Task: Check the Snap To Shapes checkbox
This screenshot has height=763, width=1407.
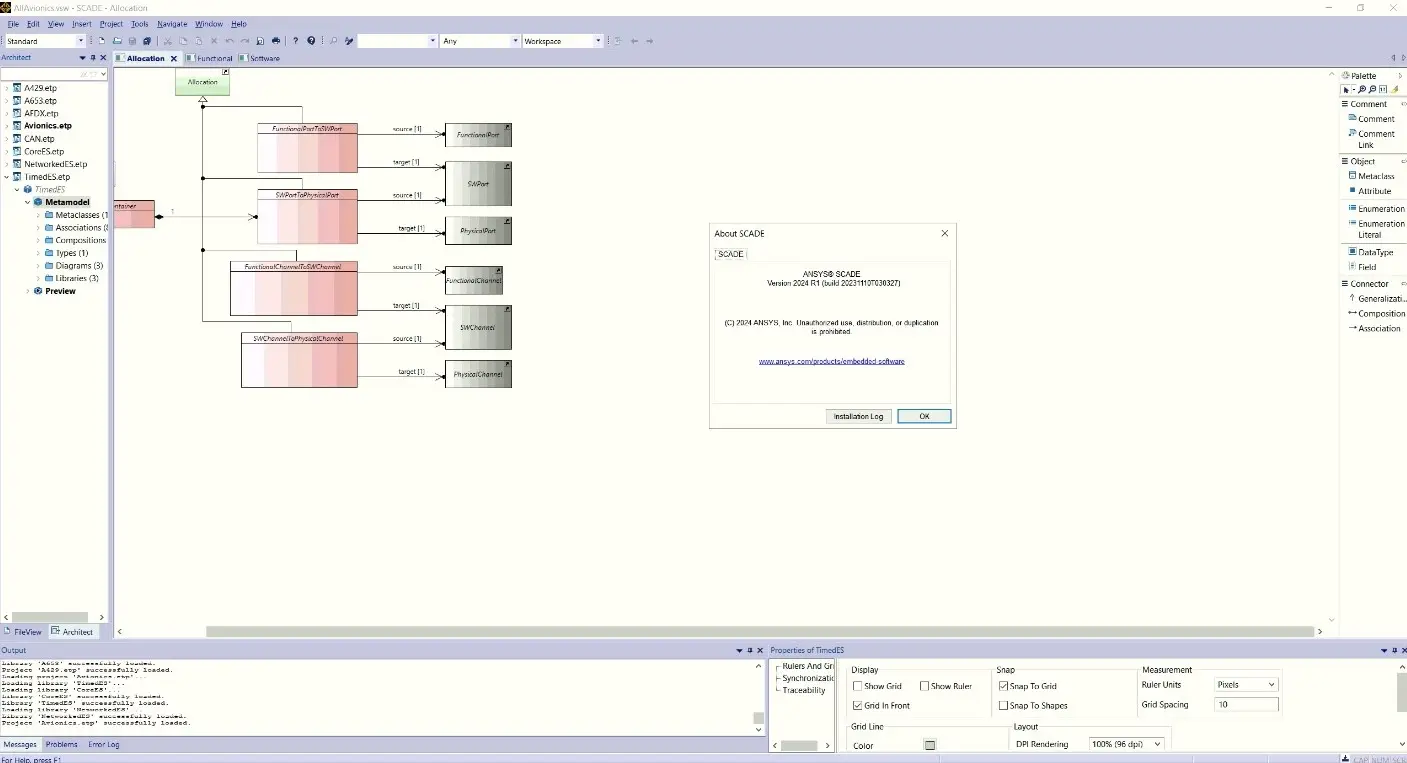Action: point(1003,705)
